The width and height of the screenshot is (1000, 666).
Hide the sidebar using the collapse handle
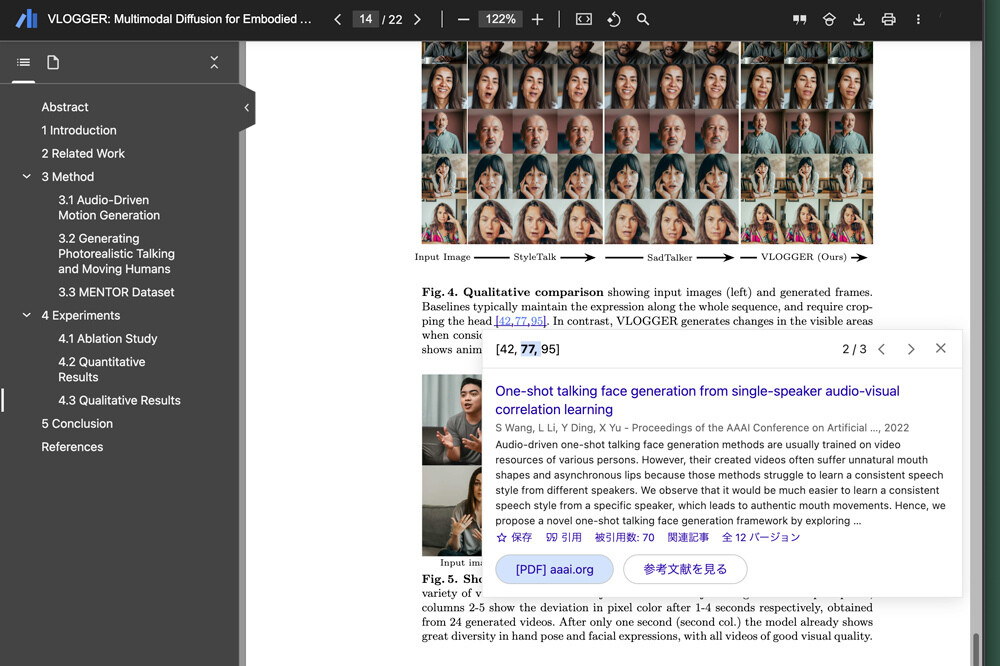coord(246,108)
